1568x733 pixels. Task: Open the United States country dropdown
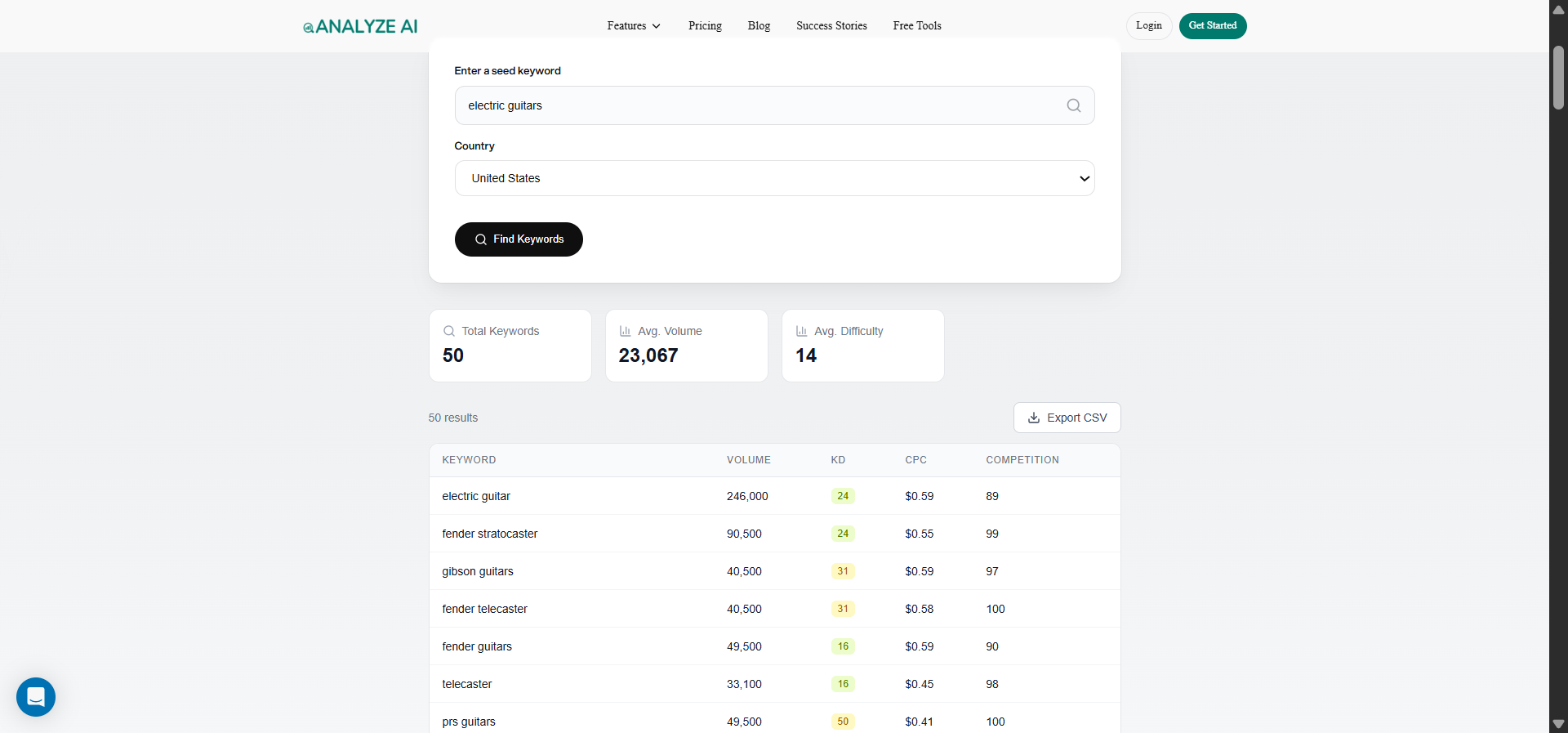[x=773, y=178]
